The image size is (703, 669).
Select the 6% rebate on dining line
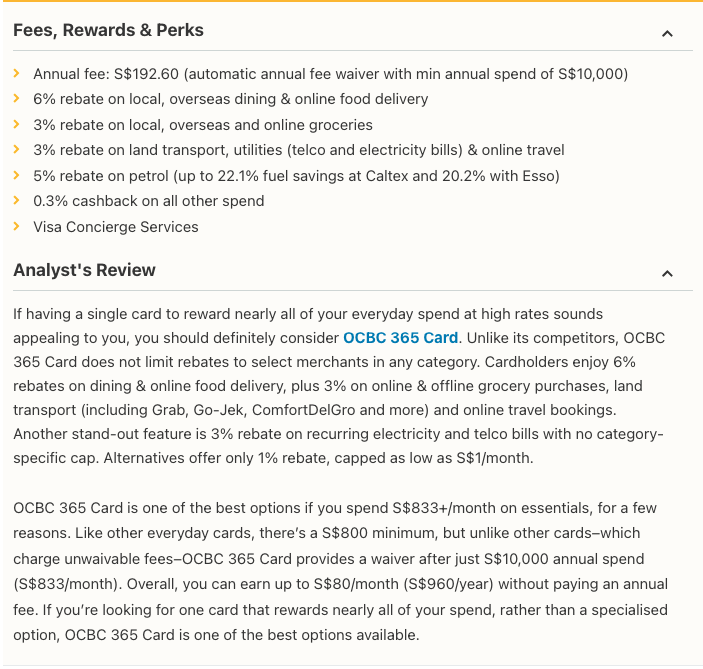tap(230, 99)
